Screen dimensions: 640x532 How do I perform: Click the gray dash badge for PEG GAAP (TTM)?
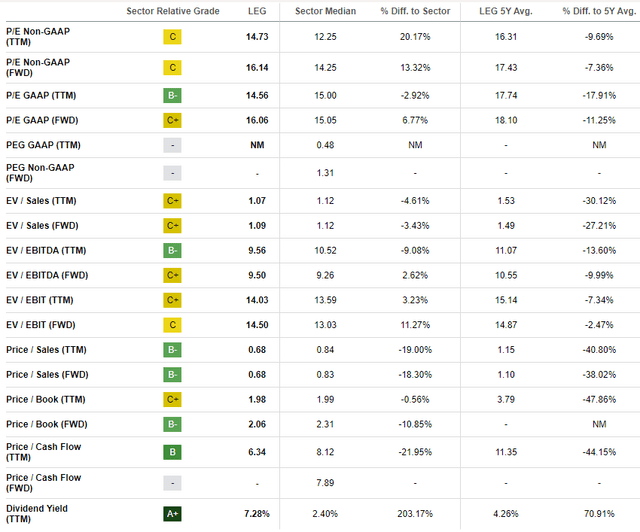click(x=173, y=145)
